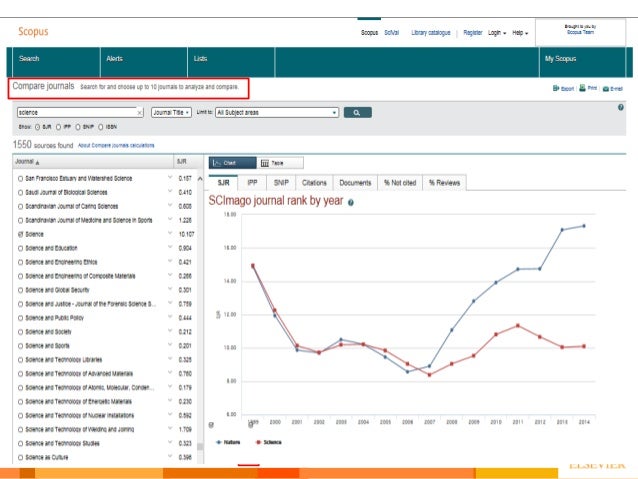Open the All Subject areas dropdown
The width and height of the screenshot is (638, 479).
click(276, 113)
